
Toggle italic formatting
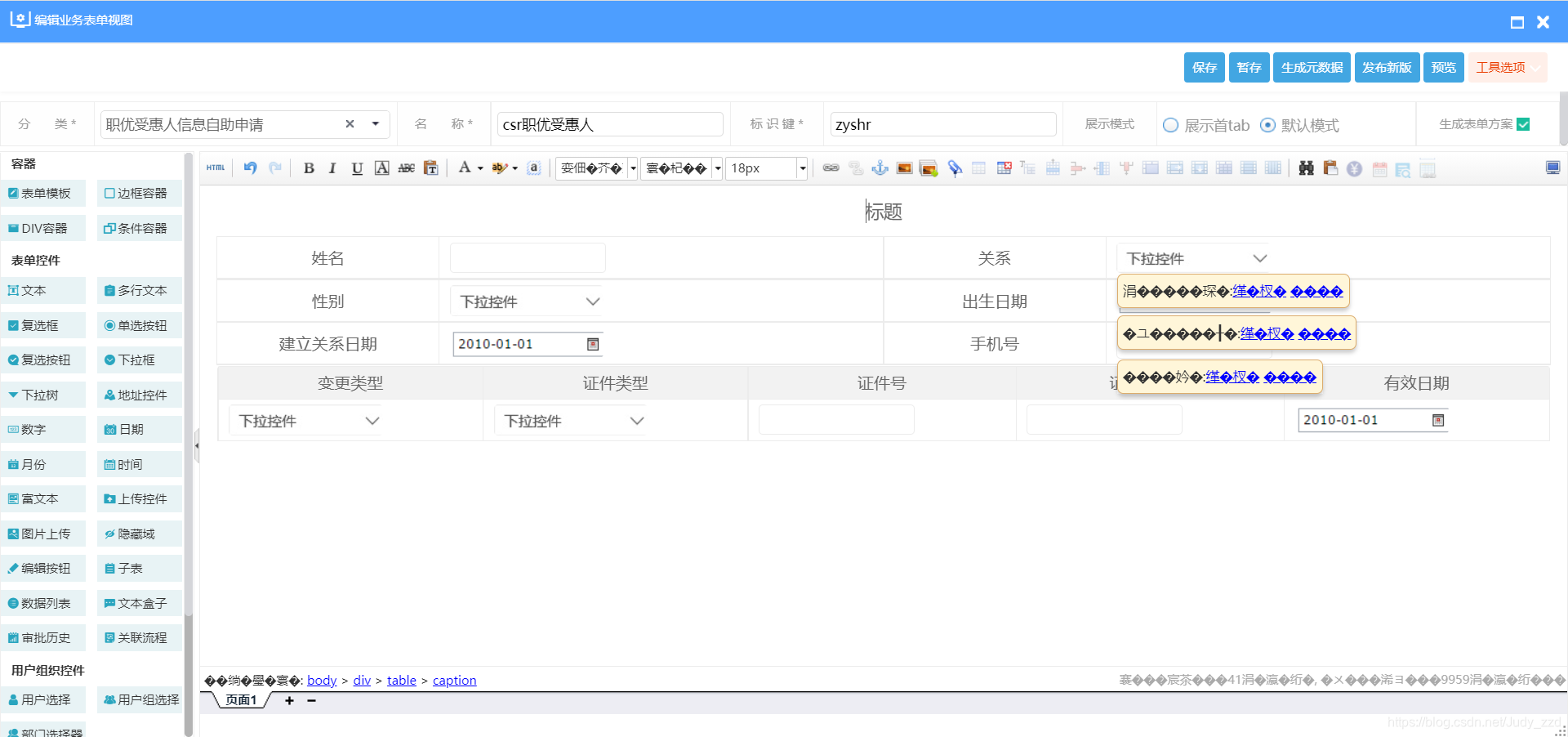tap(332, 168)
